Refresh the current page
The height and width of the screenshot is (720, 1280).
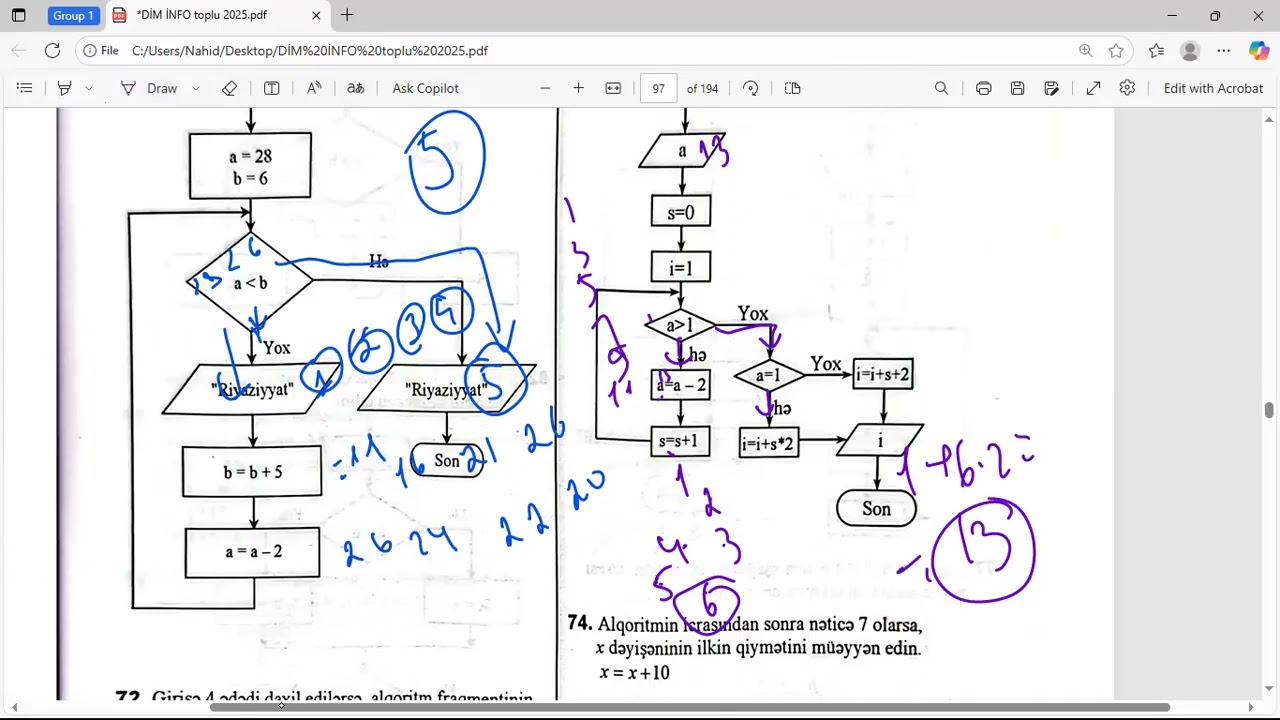point(52,50)
